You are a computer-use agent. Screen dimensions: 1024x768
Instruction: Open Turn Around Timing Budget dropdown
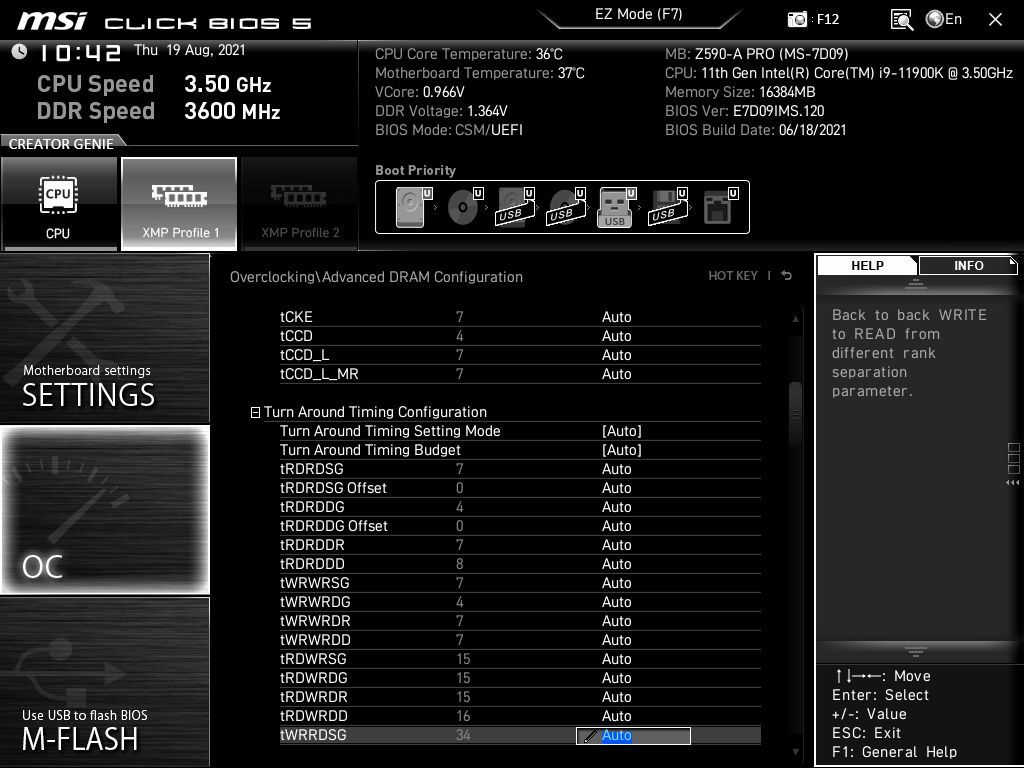(622, 450)
